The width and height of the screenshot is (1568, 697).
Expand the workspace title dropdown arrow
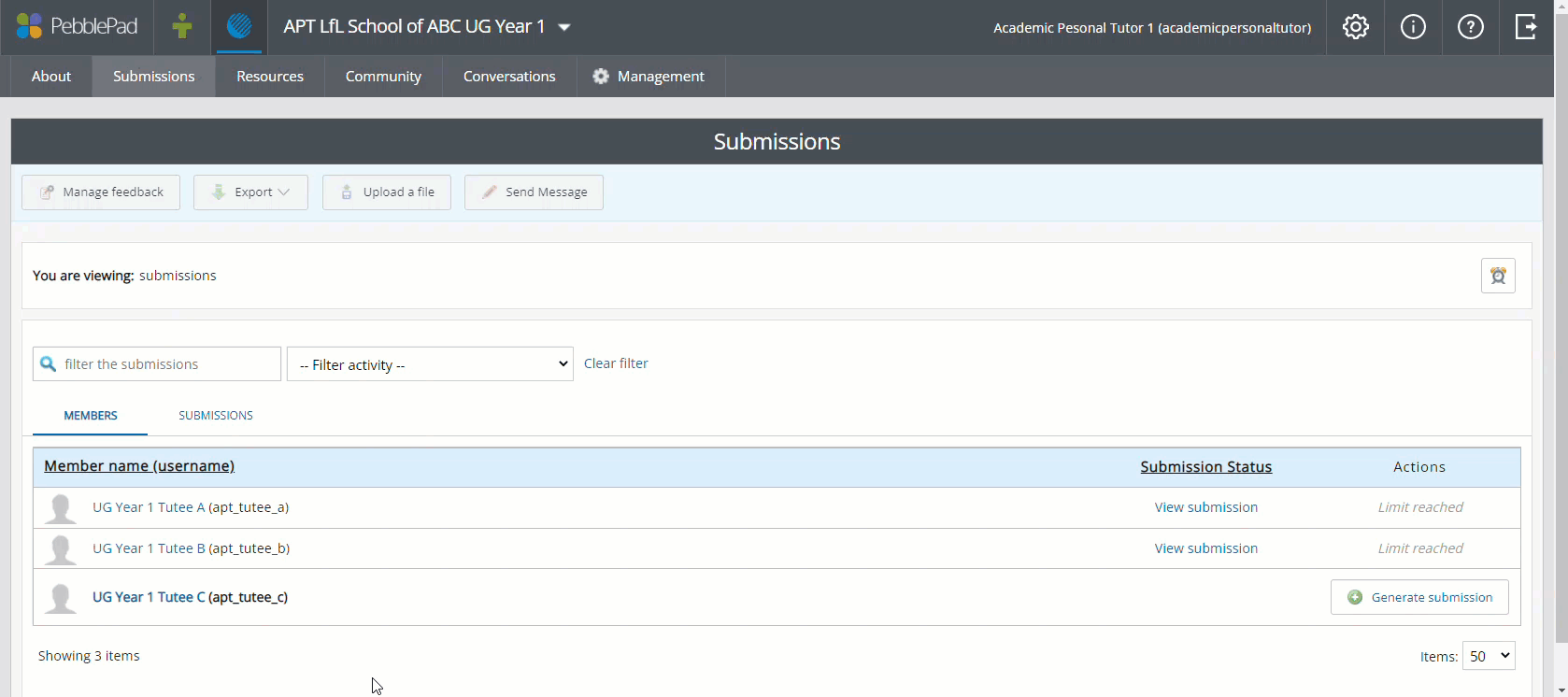(564, 27)
